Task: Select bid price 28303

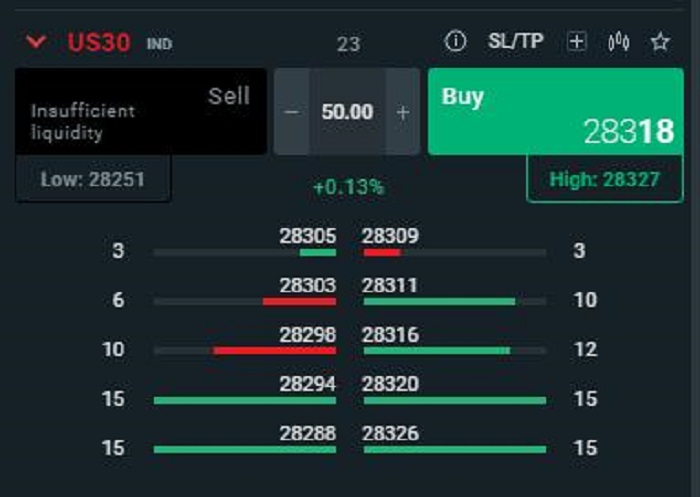Action: pos(308,285)
